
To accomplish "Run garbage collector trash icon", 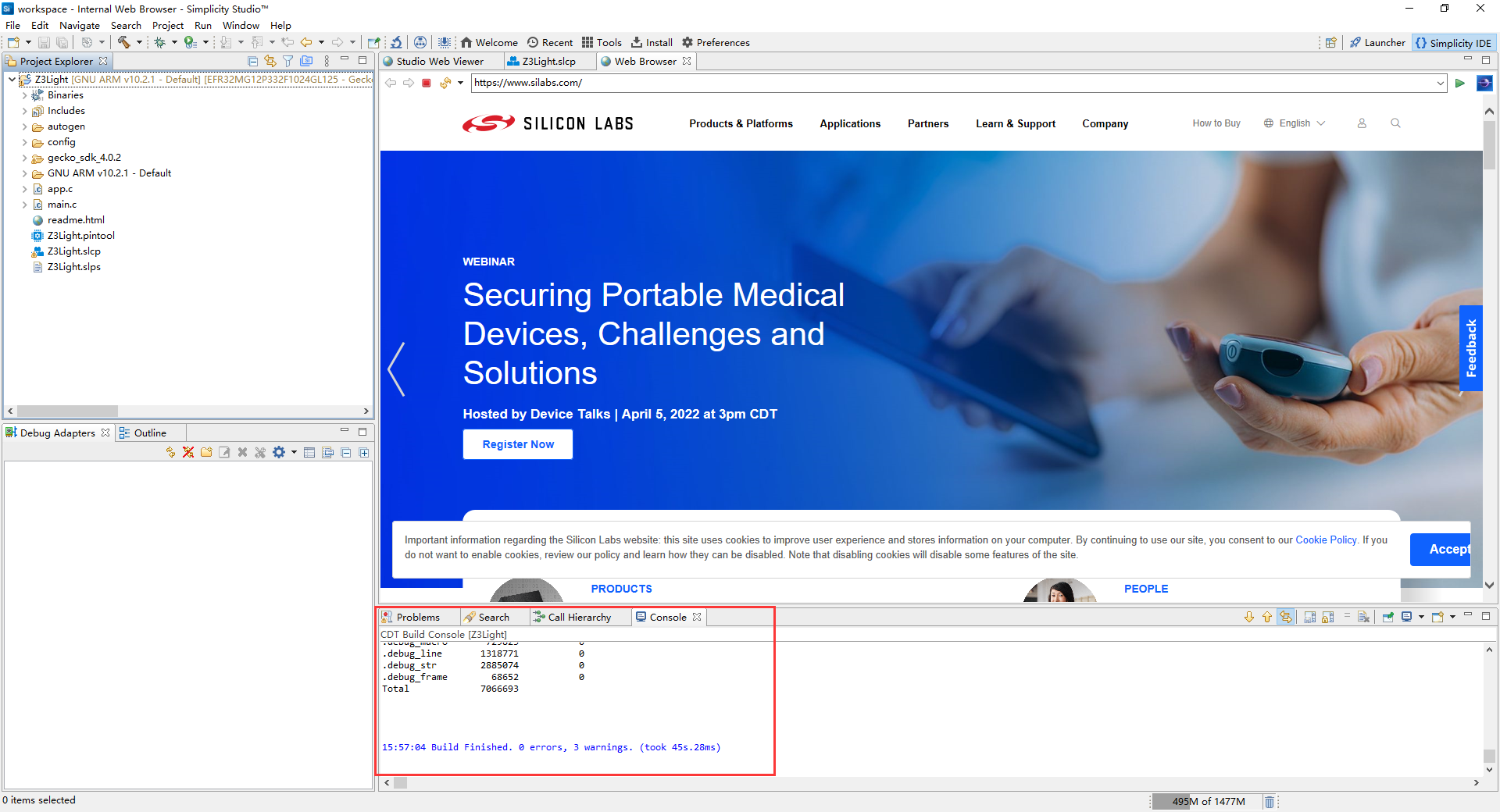I will pos(1270,802).
